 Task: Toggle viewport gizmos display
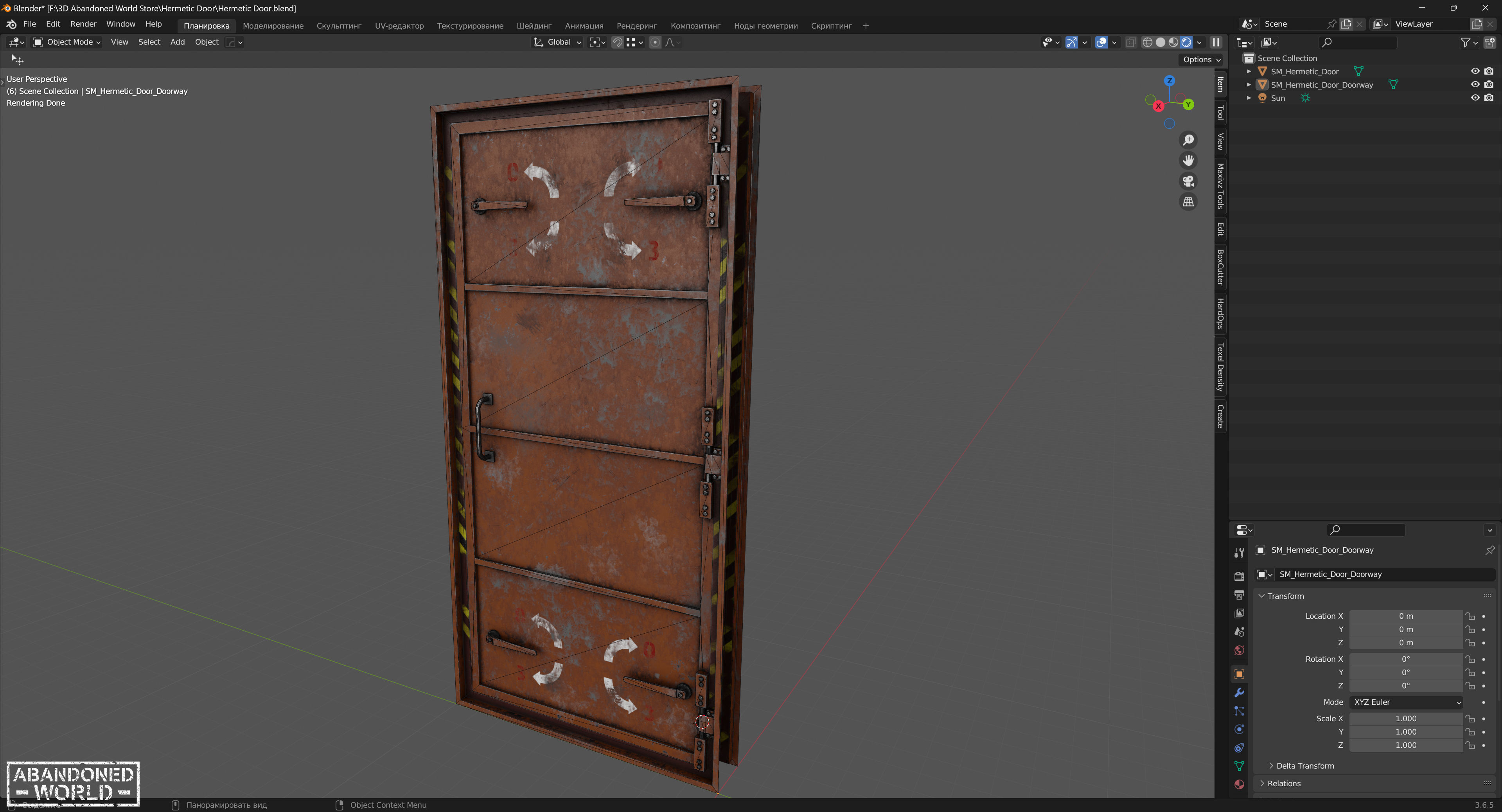pos(1071,43)
